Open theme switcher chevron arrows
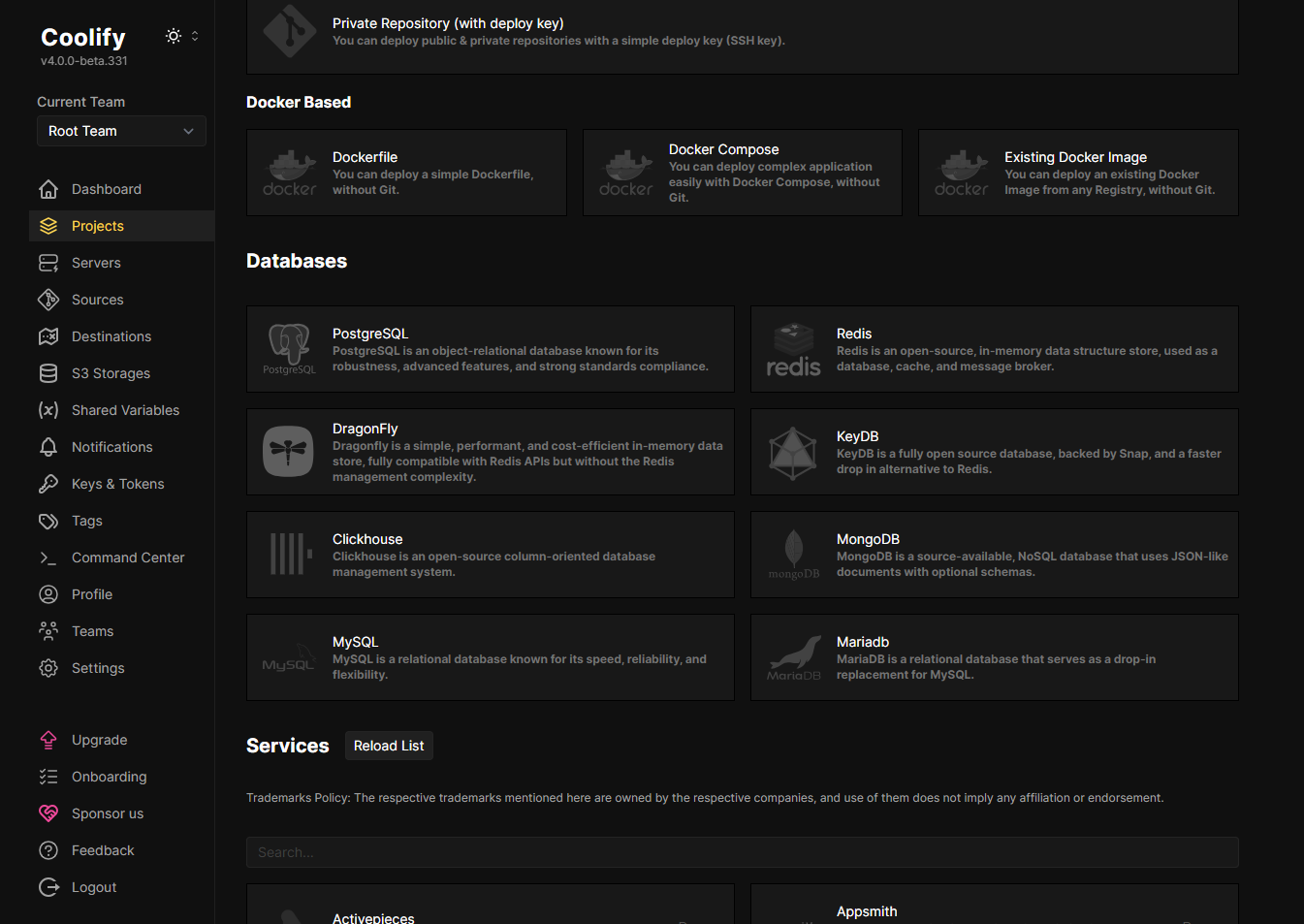This screenshot has height=924, width=1304. point(195,36)
